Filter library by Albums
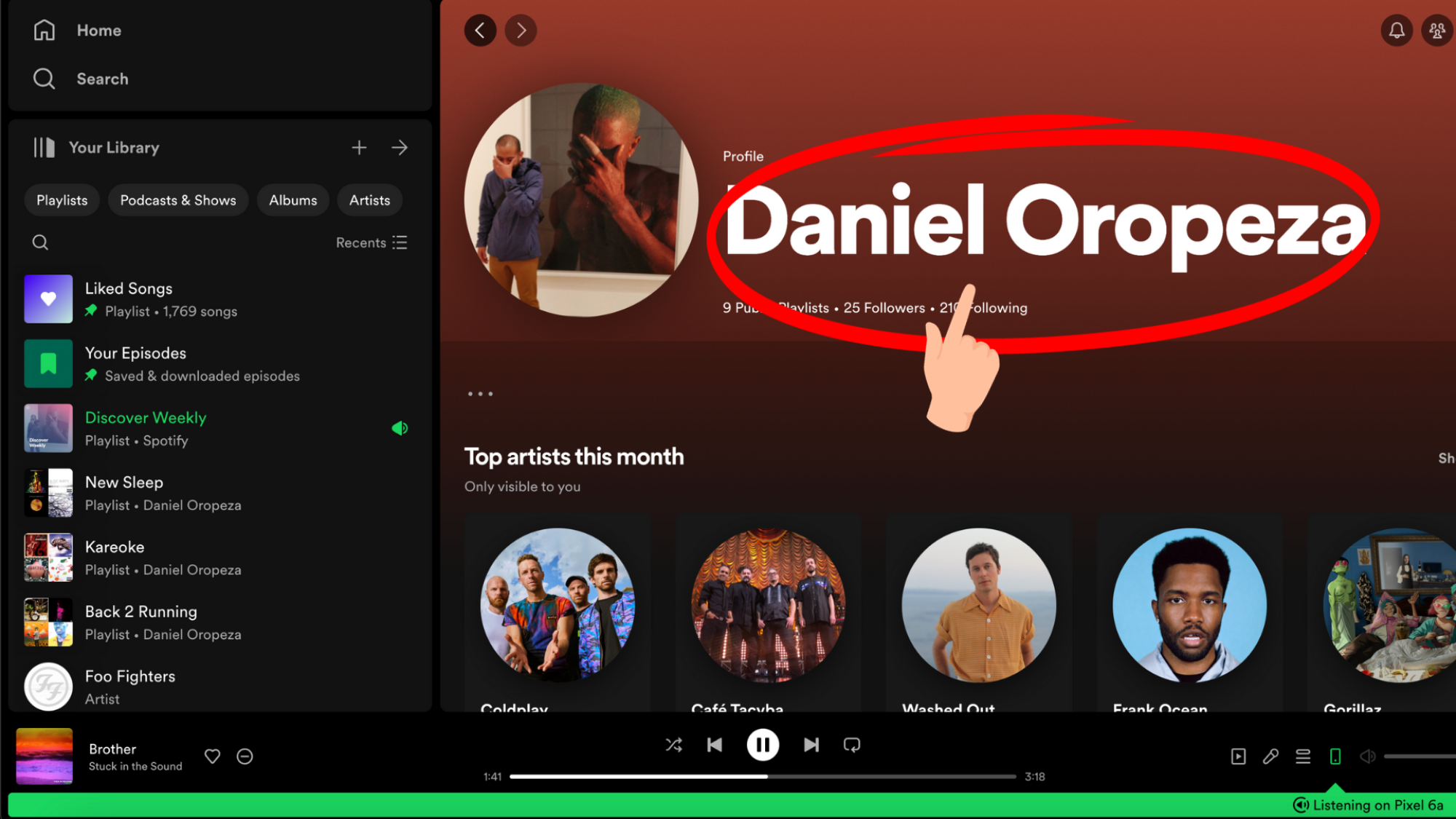1456x819 pixels. [x=293, y=200]
